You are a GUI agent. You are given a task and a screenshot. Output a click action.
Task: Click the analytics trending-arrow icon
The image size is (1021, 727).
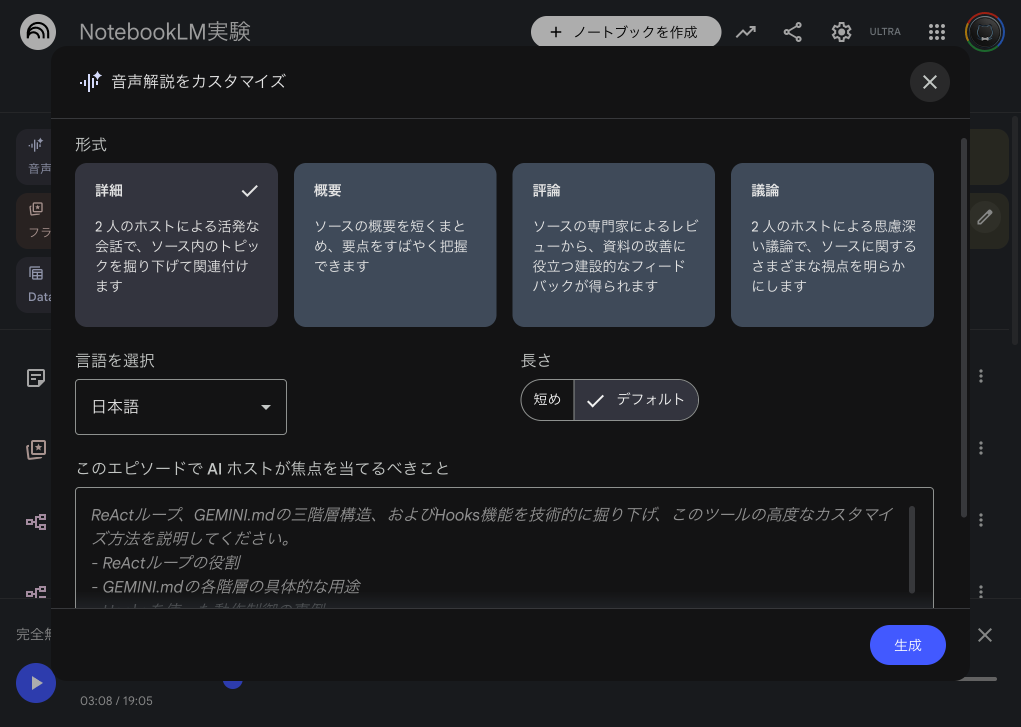(x=745, y=31)
